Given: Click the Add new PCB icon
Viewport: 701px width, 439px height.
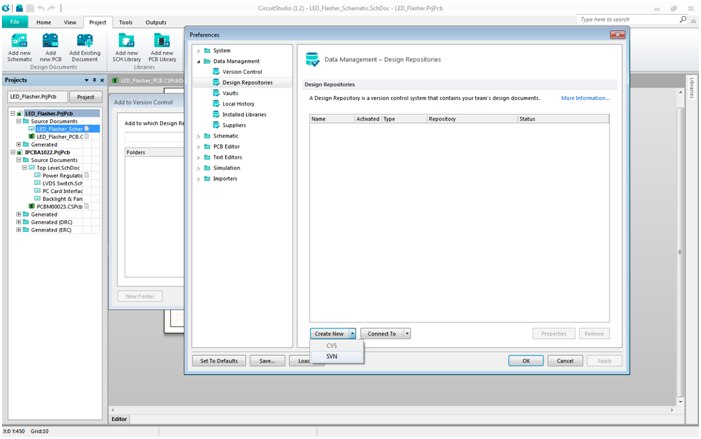Looking at the screenshot, I should click(51, 41).
